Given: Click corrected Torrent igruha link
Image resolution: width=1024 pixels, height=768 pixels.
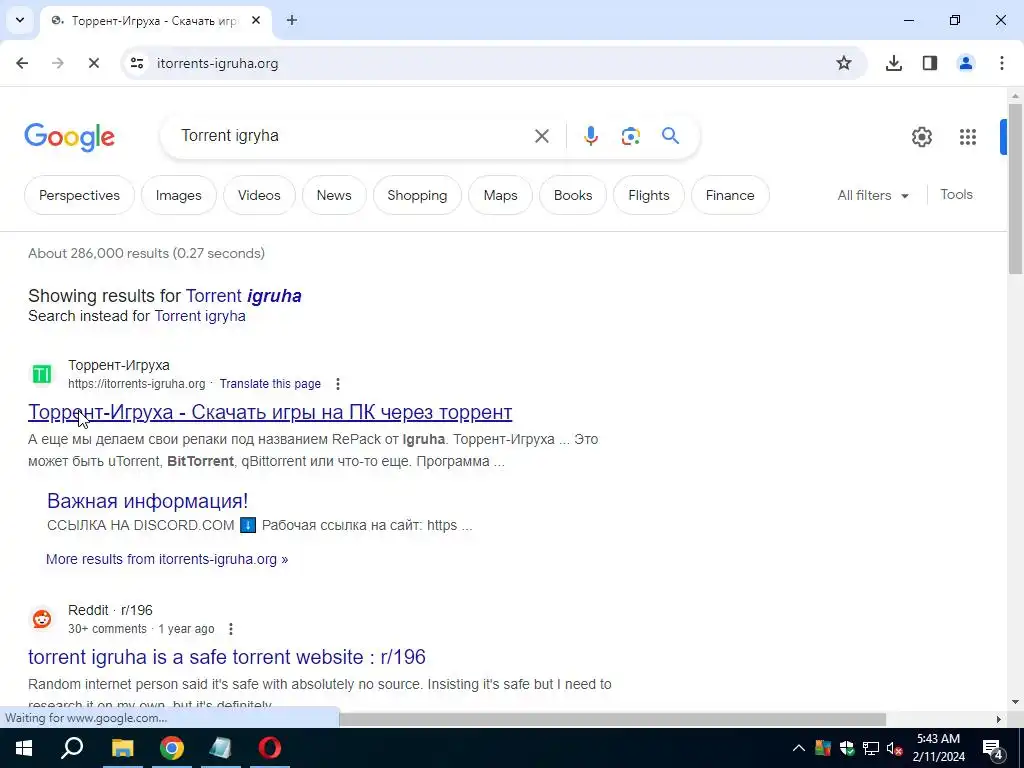Looking at the screenshot, I should 244,296.
